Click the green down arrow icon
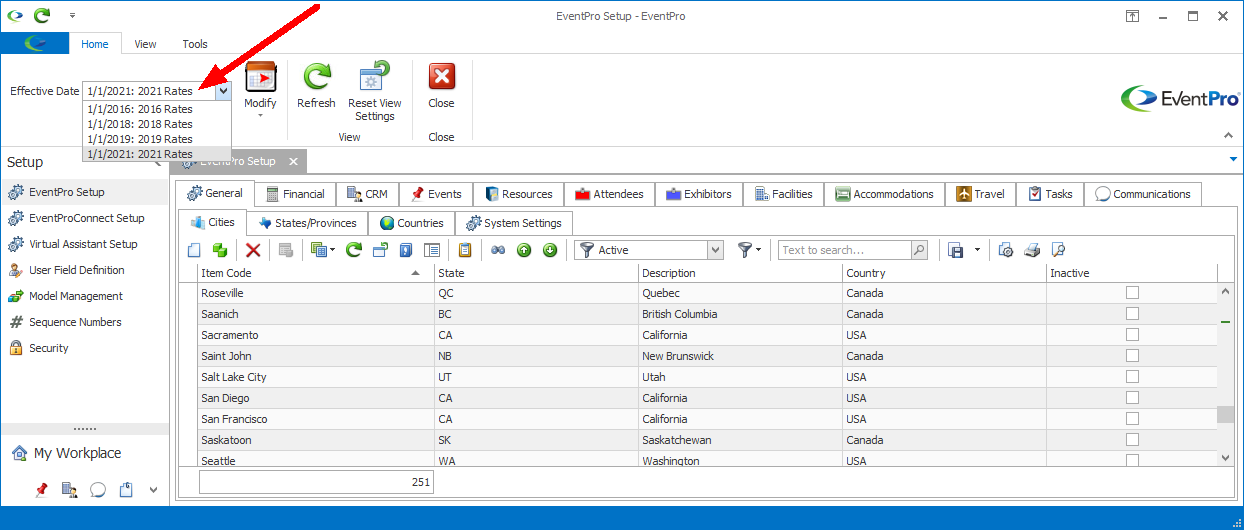 (x=549, y=250)
